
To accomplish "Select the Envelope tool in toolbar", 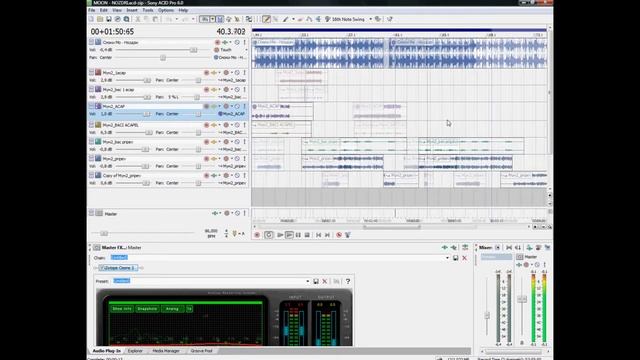I will point(309,19).
